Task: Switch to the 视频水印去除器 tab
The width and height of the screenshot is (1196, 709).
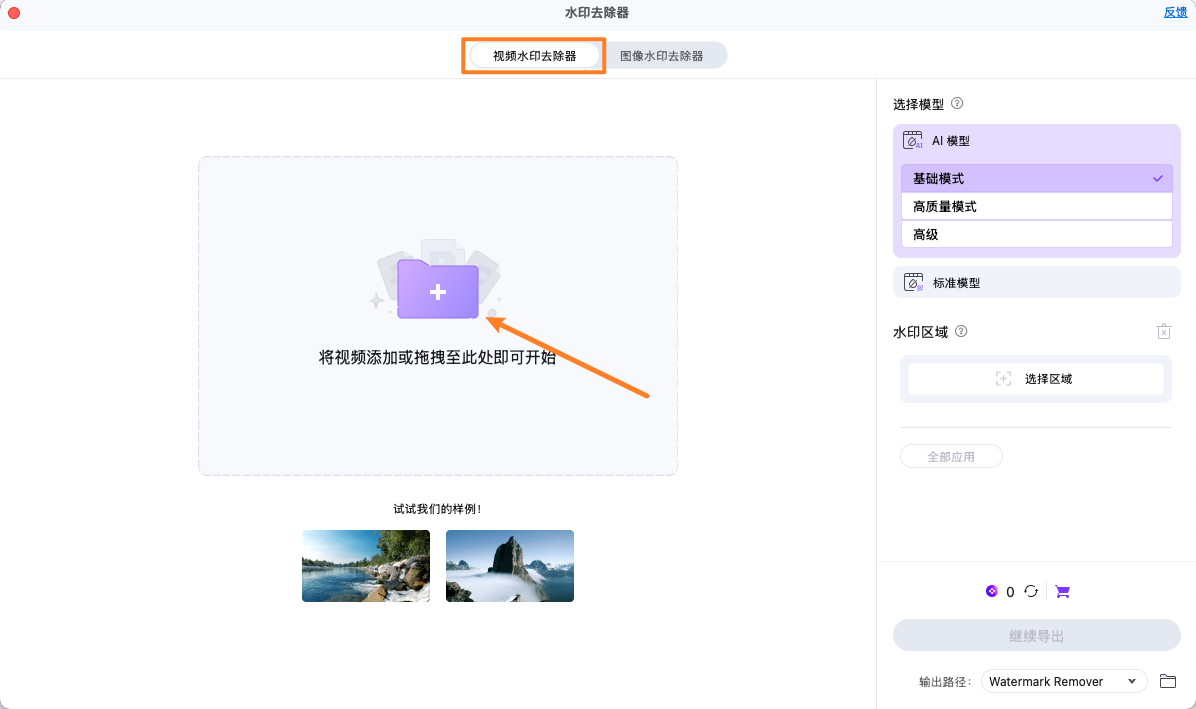Action: point(533,54)
